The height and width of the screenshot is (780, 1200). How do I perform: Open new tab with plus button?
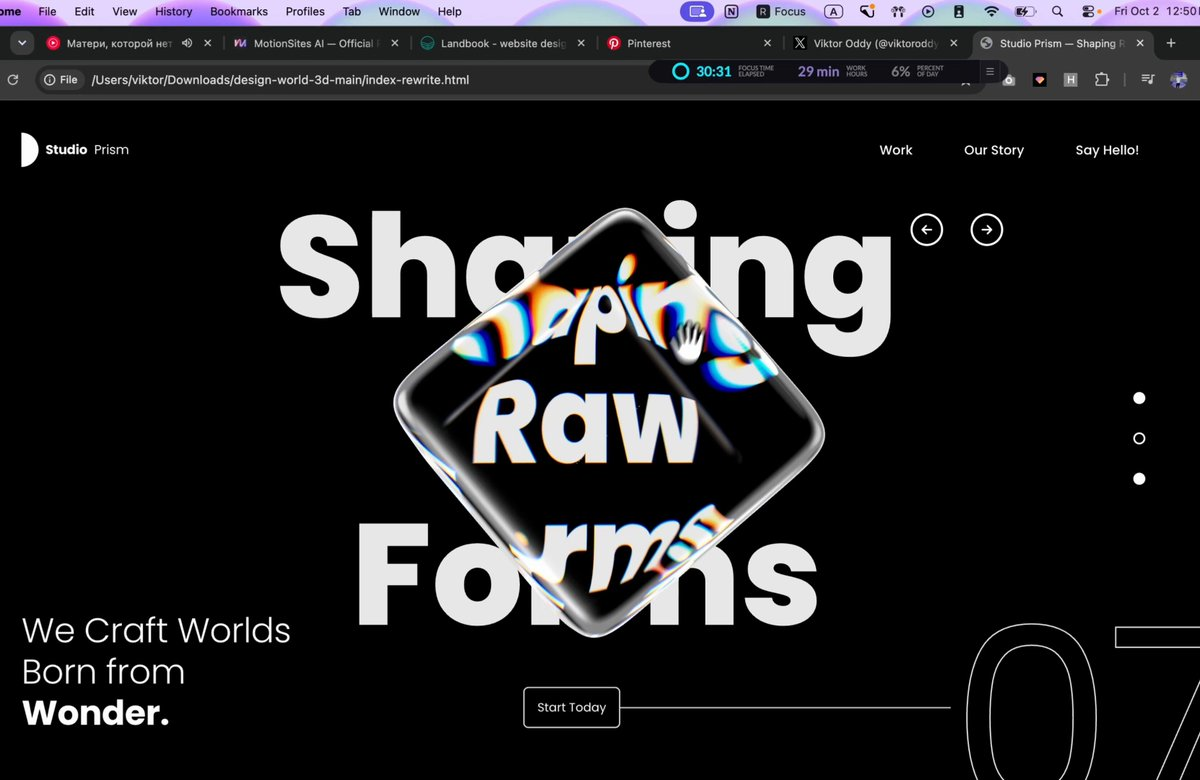click(1170, 43)
